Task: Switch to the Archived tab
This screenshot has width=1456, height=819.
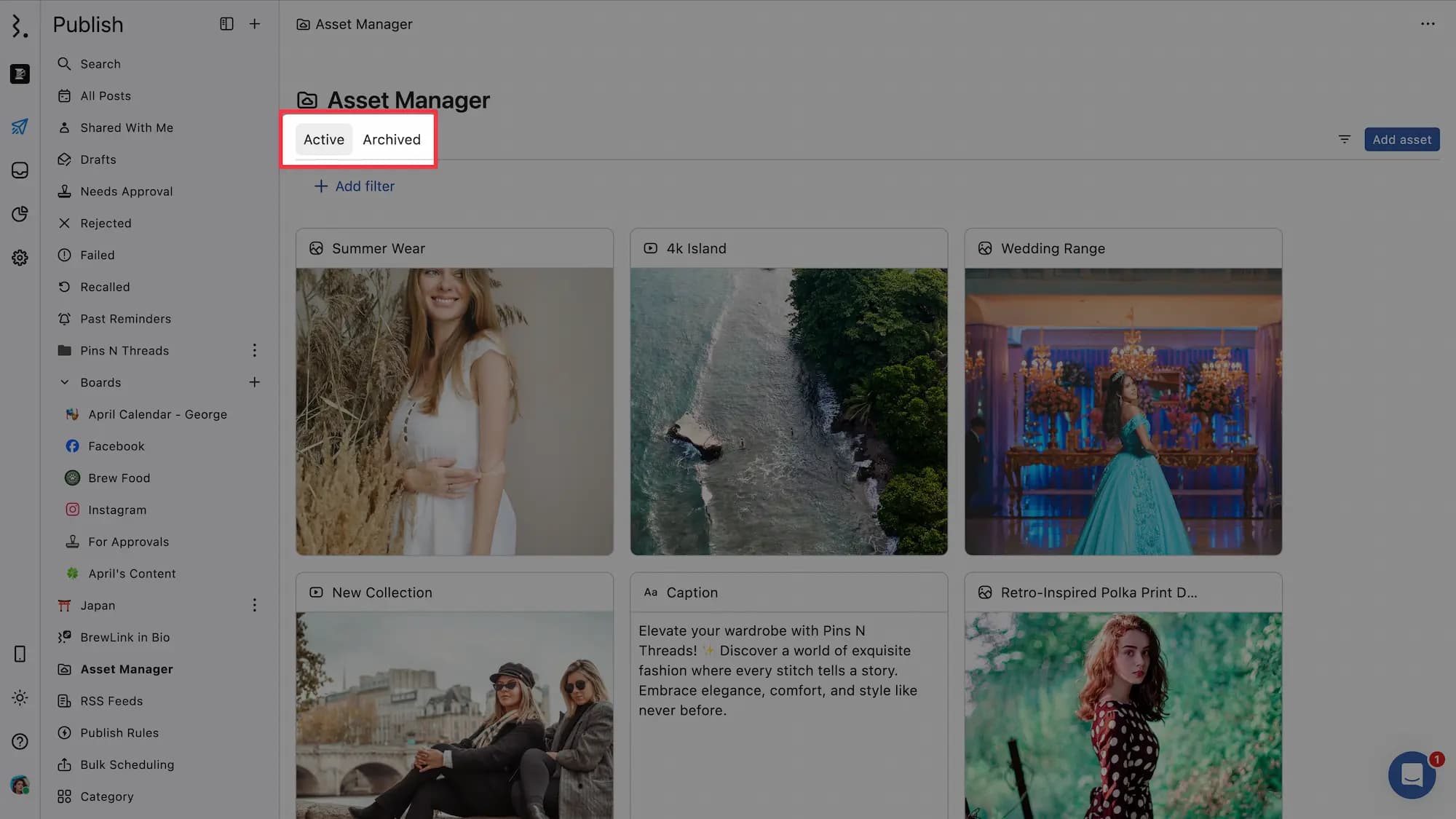Action: click(392, 139)
